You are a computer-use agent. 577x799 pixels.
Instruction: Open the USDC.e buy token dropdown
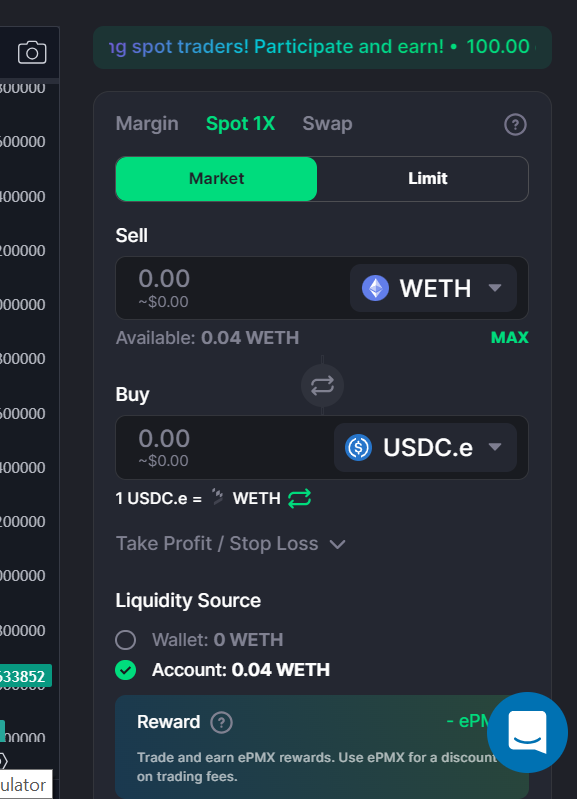click(x=426, y=447)
